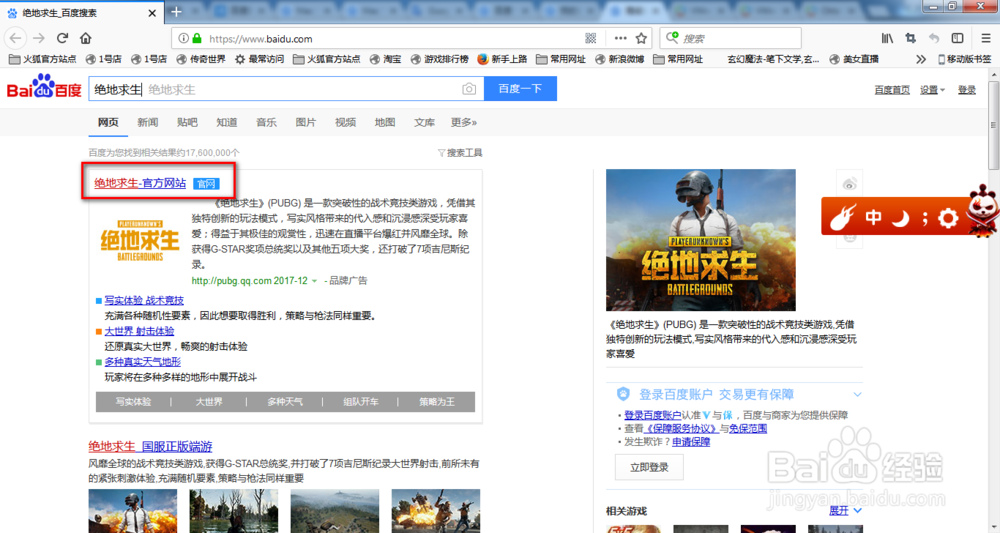Switch to the 地图 tab
This screenshot has width=1000, height=533.
(385, 122)
